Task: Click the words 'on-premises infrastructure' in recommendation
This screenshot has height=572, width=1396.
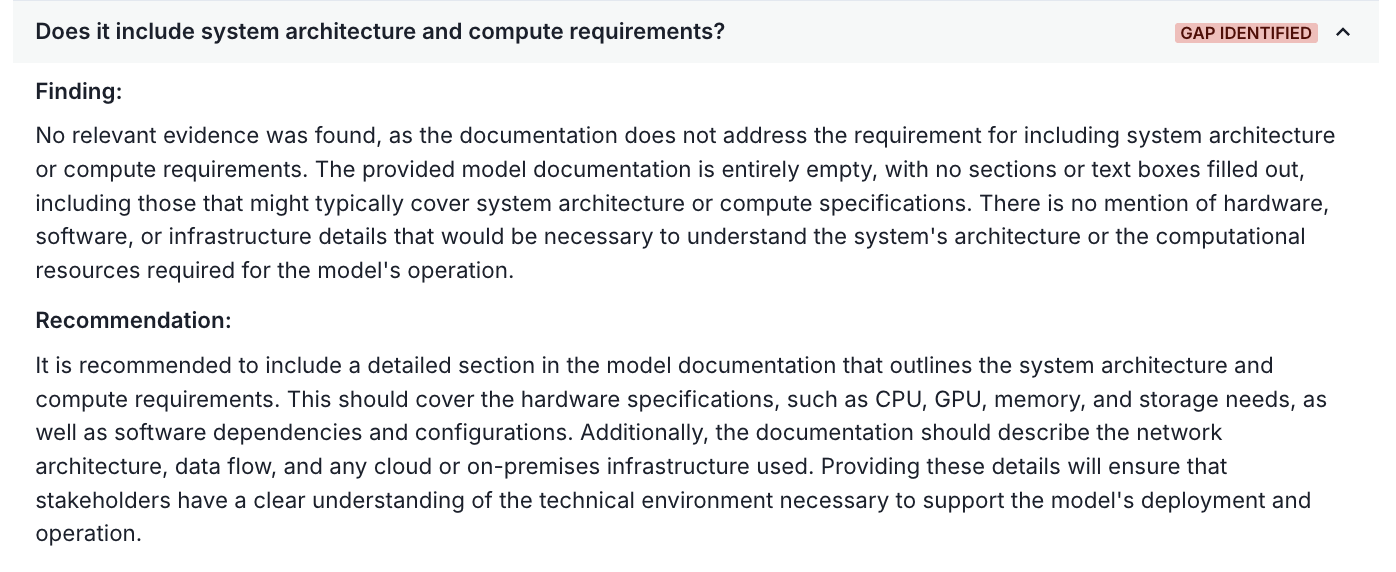Action: coord(670,467)
